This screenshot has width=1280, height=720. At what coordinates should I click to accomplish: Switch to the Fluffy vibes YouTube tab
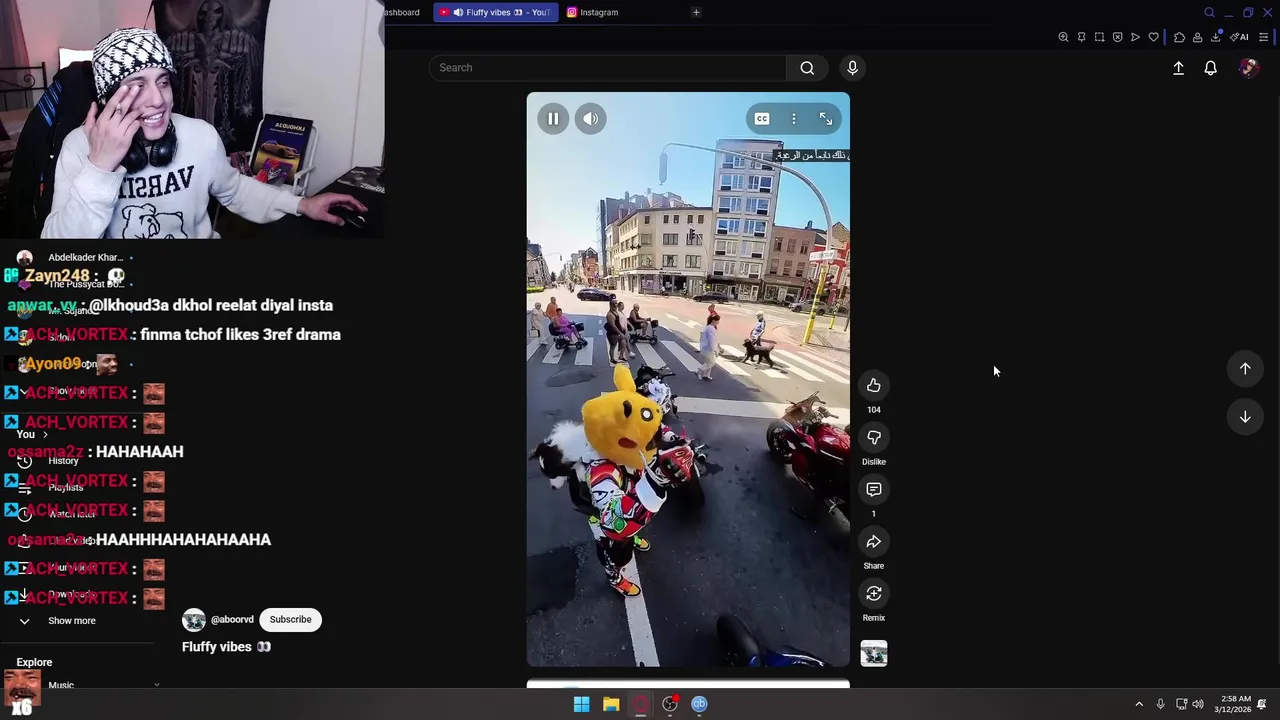pos(496,12)
